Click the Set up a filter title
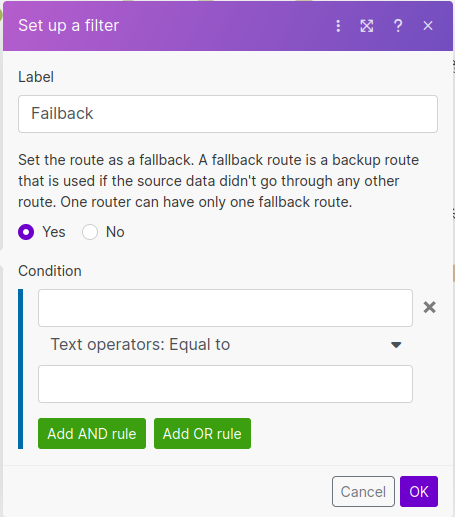455x517 pixels. [x=69, y=26]
